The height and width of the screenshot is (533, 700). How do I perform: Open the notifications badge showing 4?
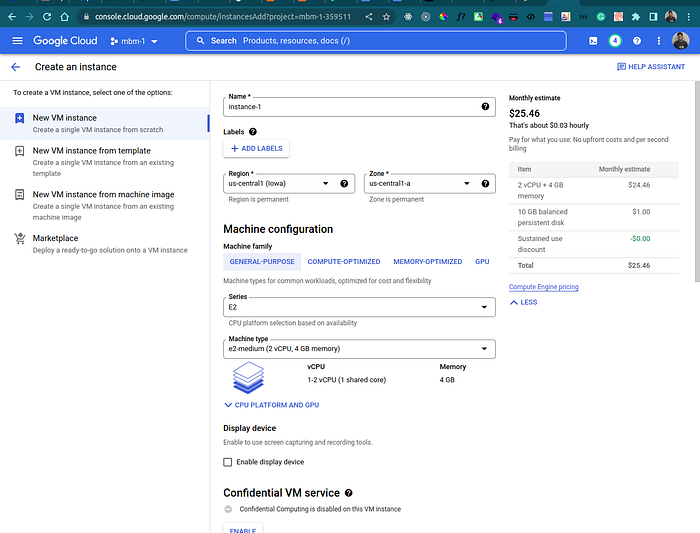(x=615, y=41)
